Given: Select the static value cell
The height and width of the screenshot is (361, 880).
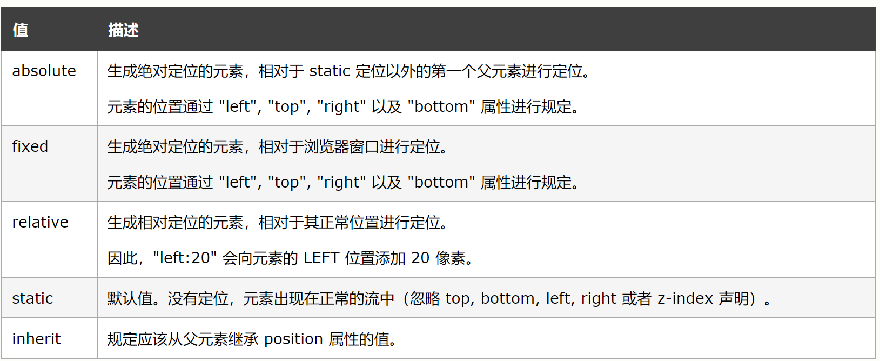Looking at the screenshot, I should 33,298.
